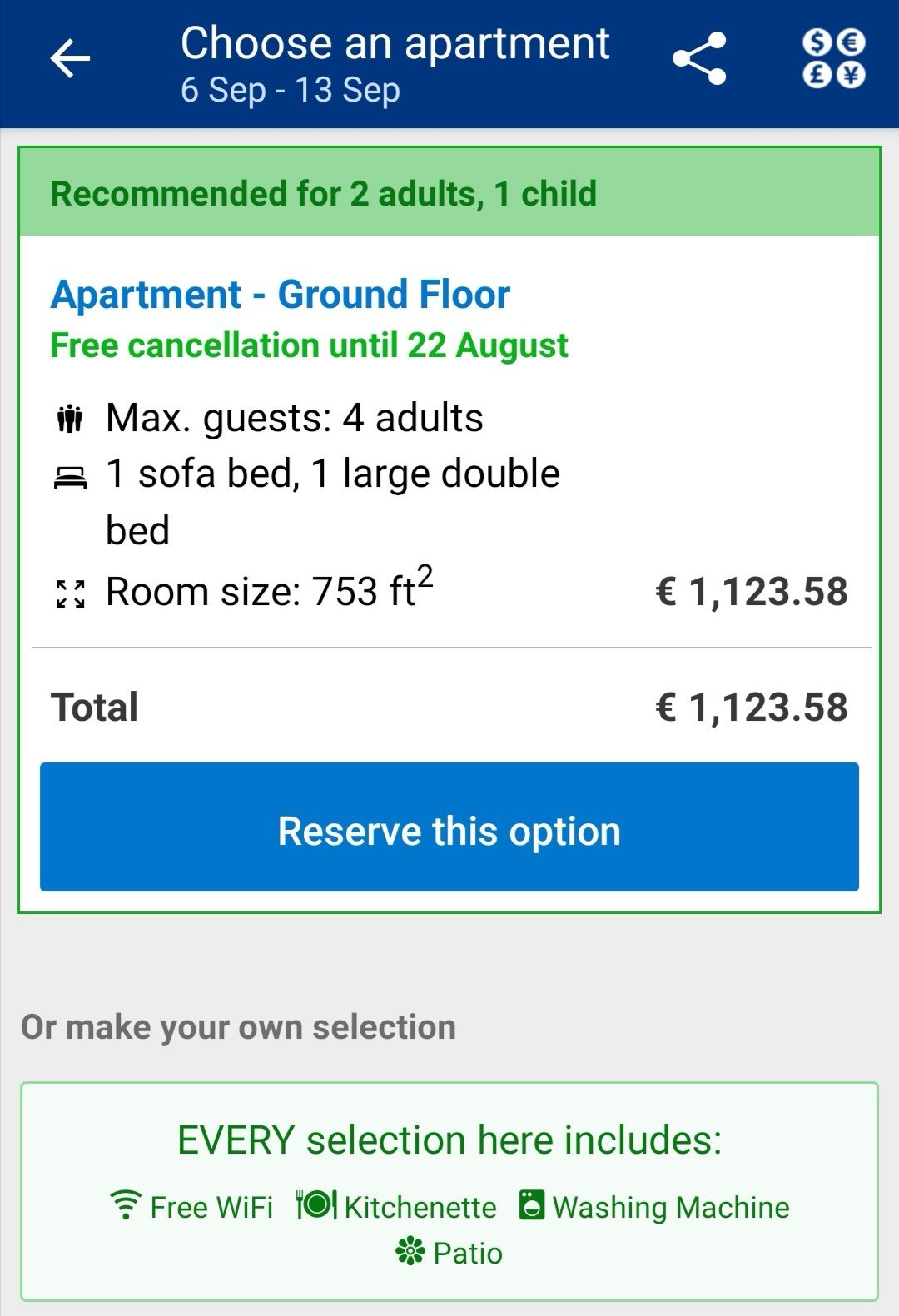Tap EVERY selection here includes box
899x1316 pixels.
pos(449,1140)
